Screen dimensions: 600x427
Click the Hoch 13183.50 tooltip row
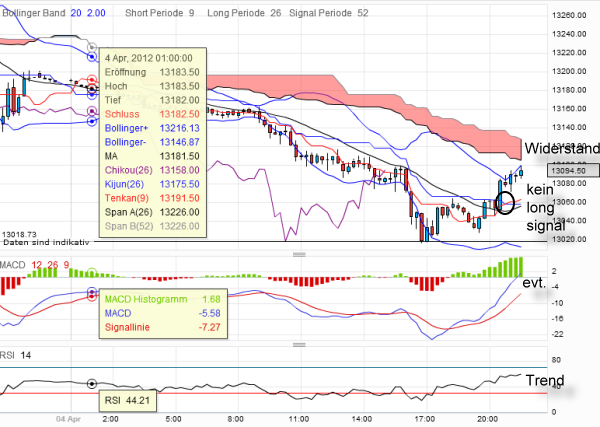[152, 86]
